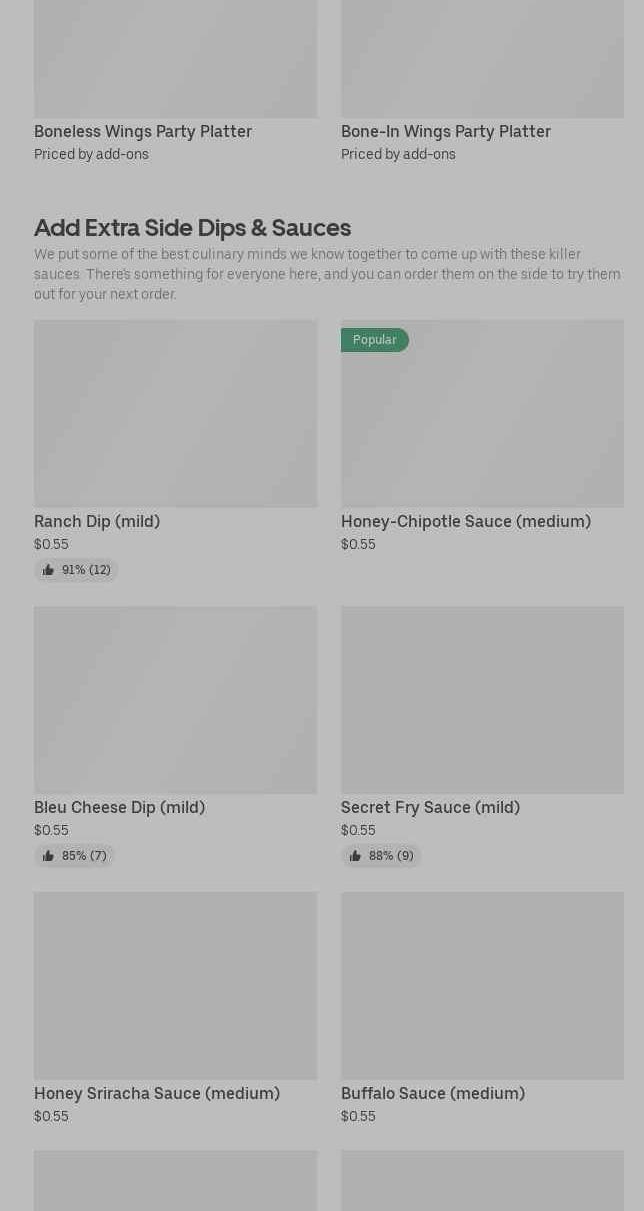Click the Ranch Dip (mild) name
The width and height of the screenshot is (644, 1211).
pos(97,521)
